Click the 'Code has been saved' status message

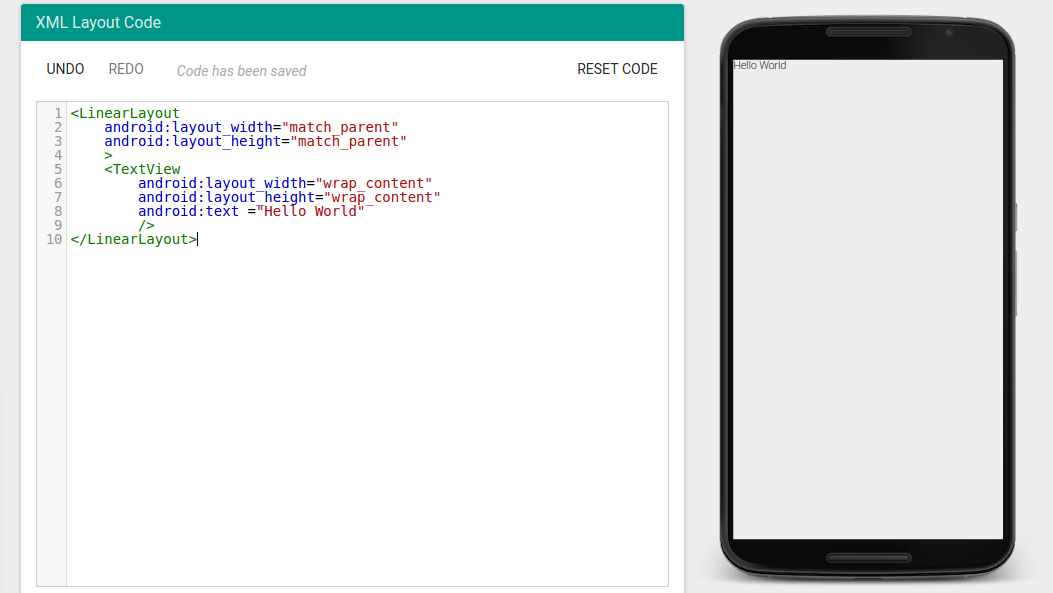click(241, 70)
